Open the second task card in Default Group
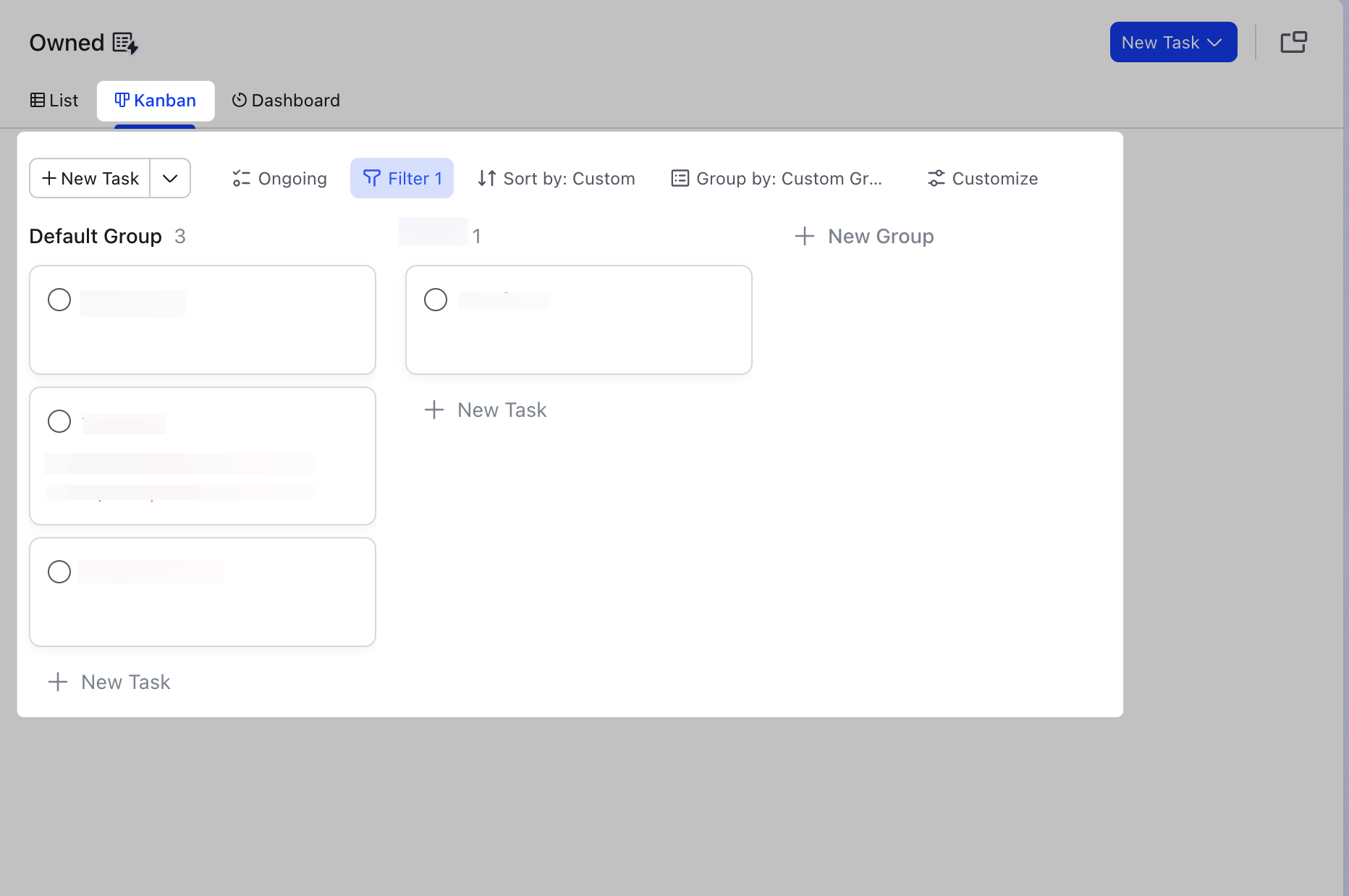 pyautogui.click(x=203, y=456)
